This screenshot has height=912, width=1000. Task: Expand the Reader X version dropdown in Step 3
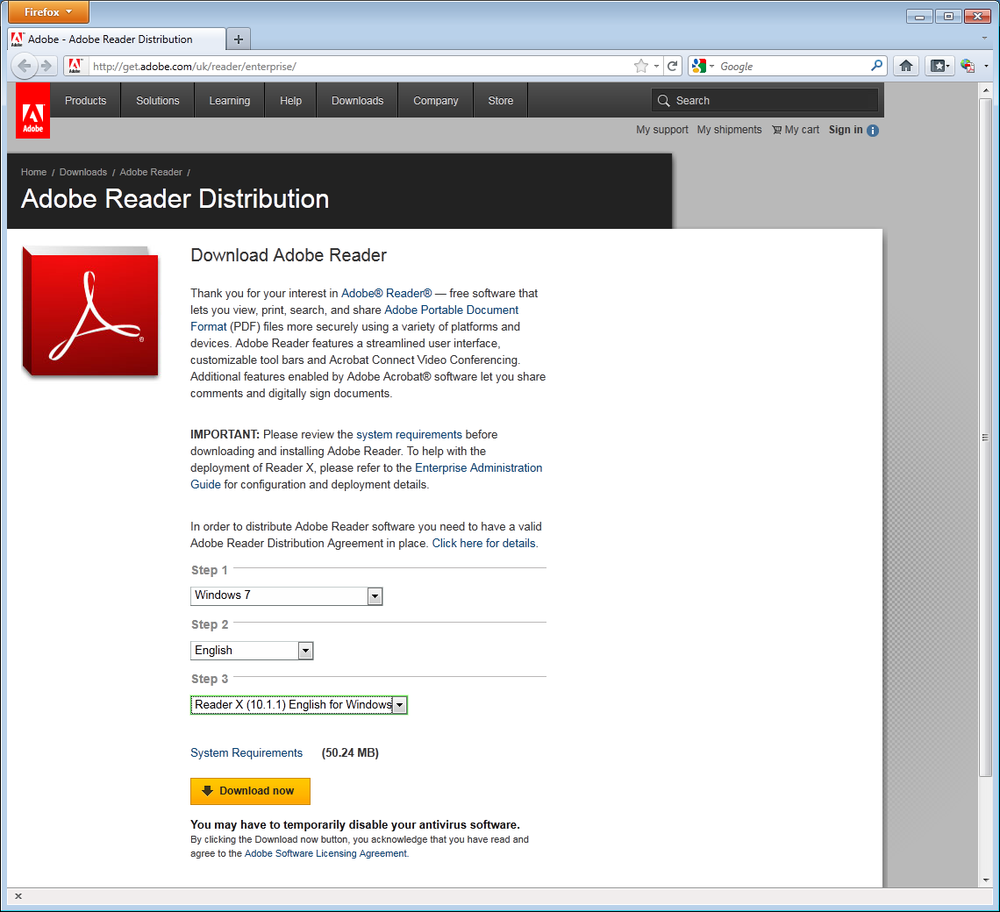(x=399, y=704)
